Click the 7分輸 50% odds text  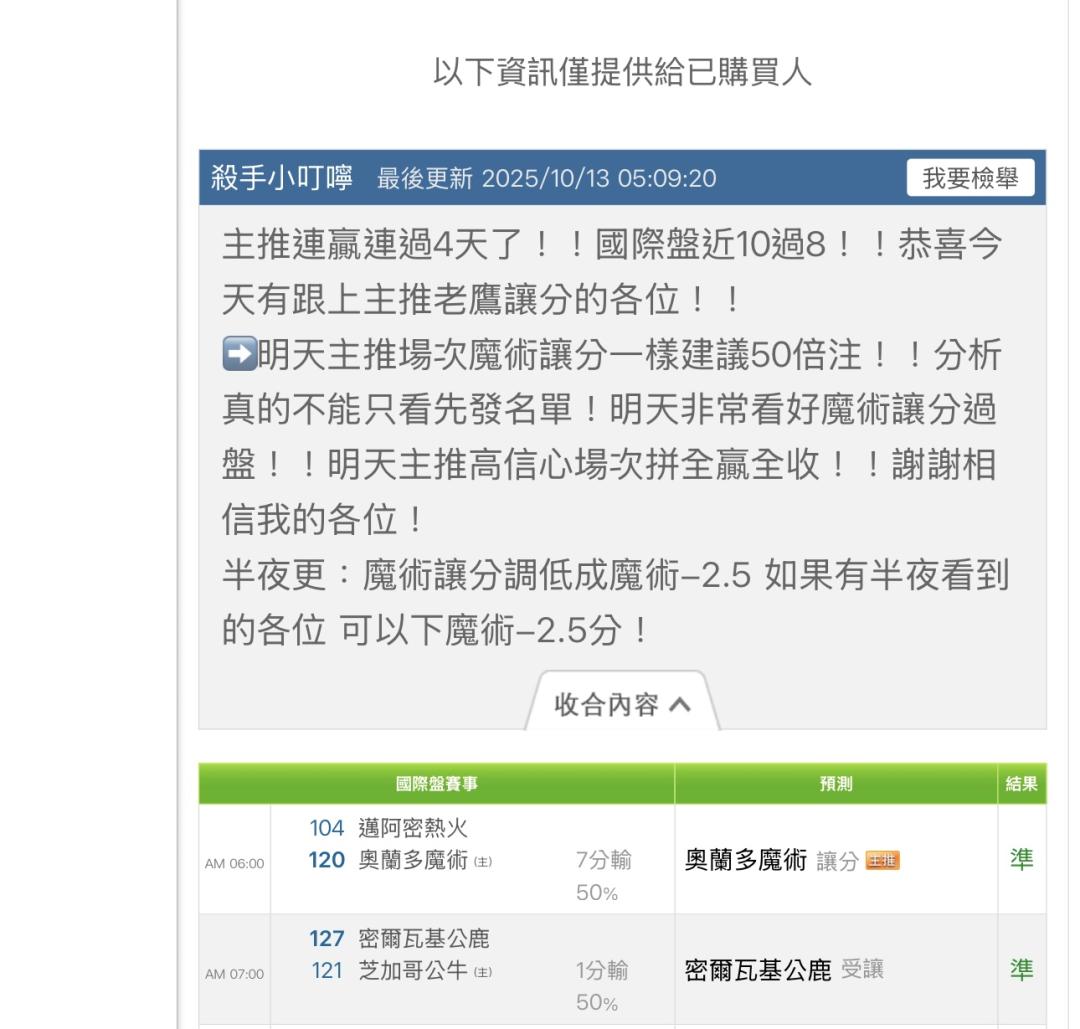click(603, 876)
